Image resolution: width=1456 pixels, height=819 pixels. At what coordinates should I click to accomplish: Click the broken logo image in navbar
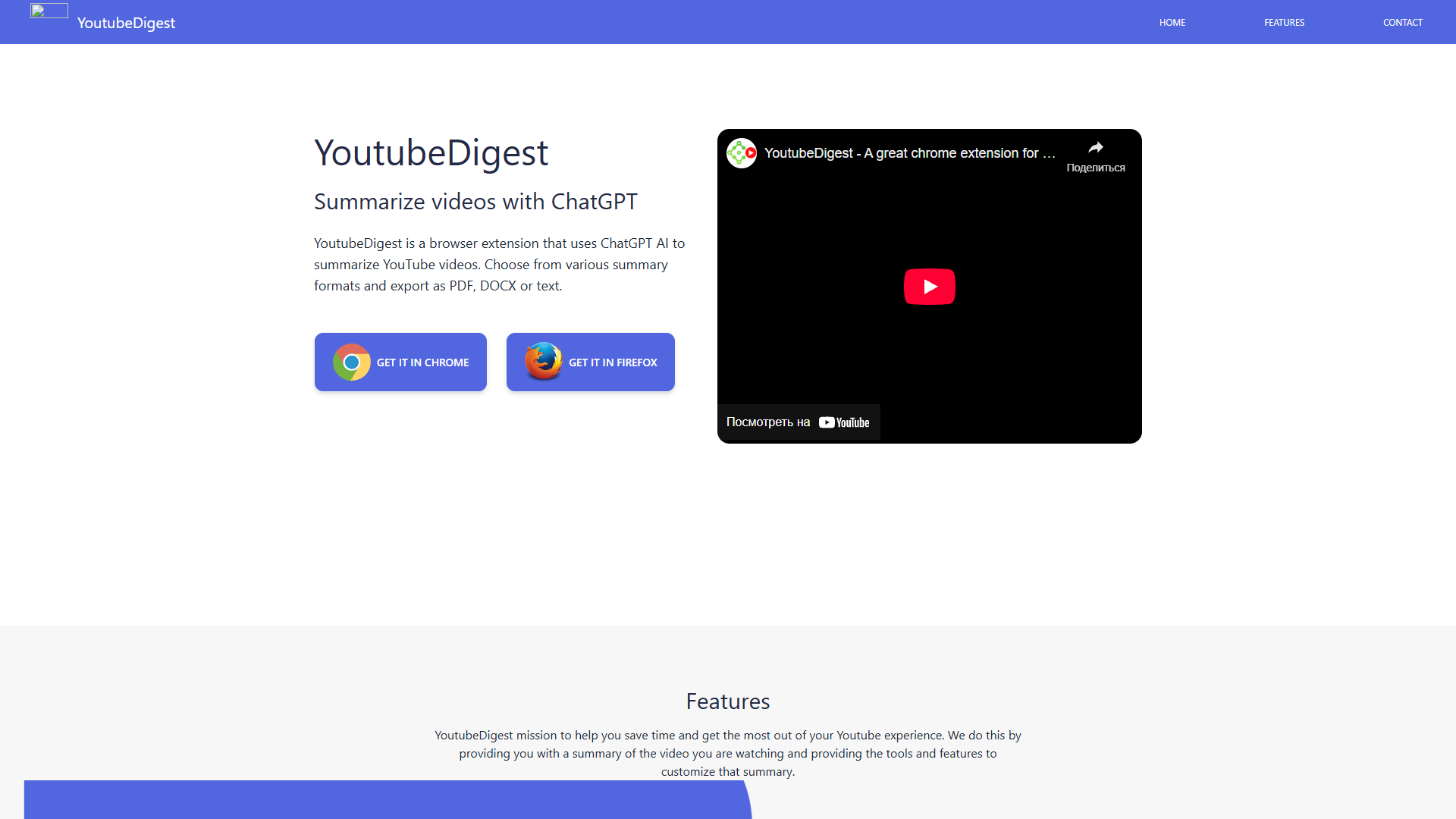pyautogui.click(x=49, y=11)
